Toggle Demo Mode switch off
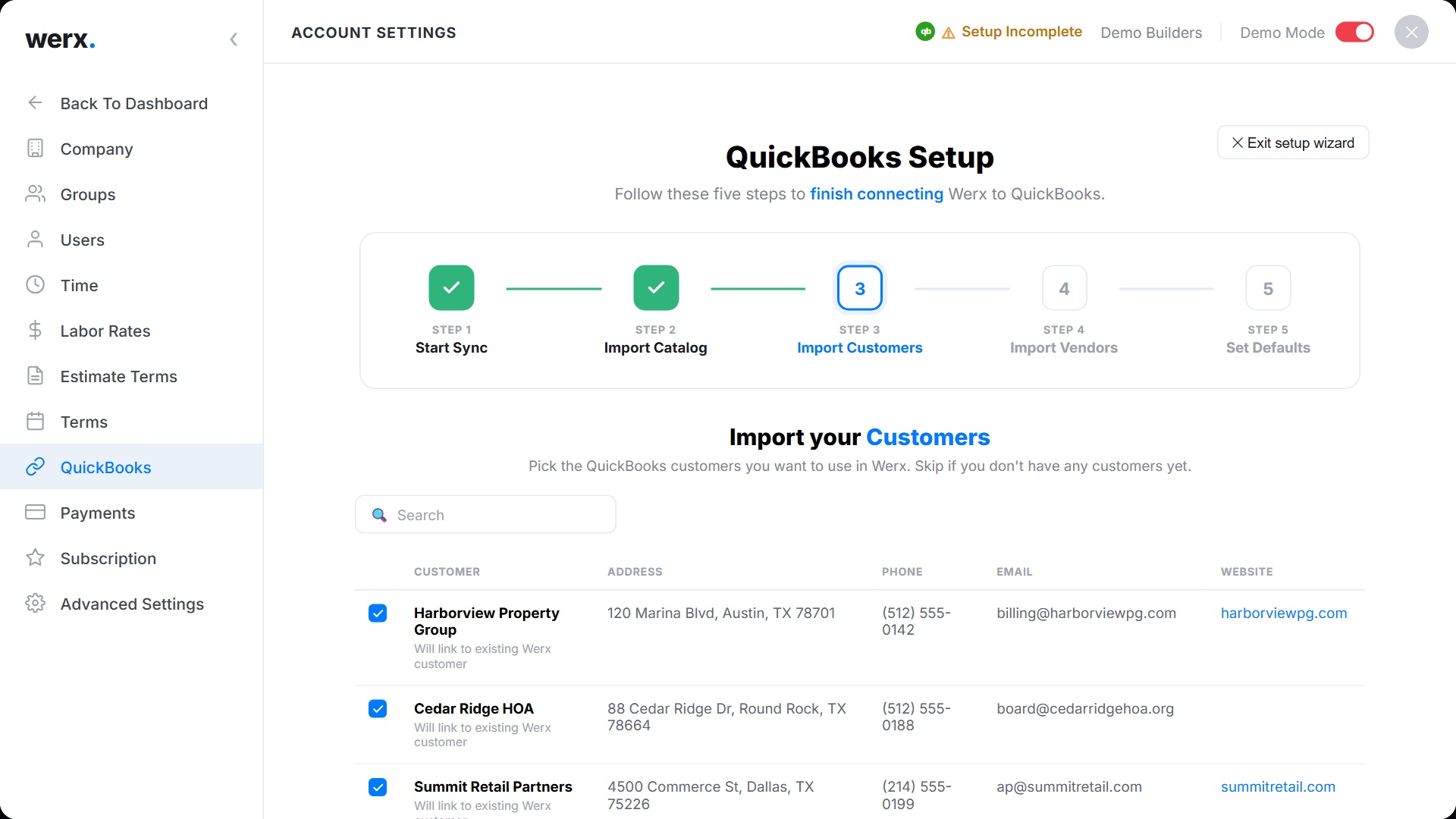The height and width of the screenshot is (819, 1456). [x=1354, y=32]
